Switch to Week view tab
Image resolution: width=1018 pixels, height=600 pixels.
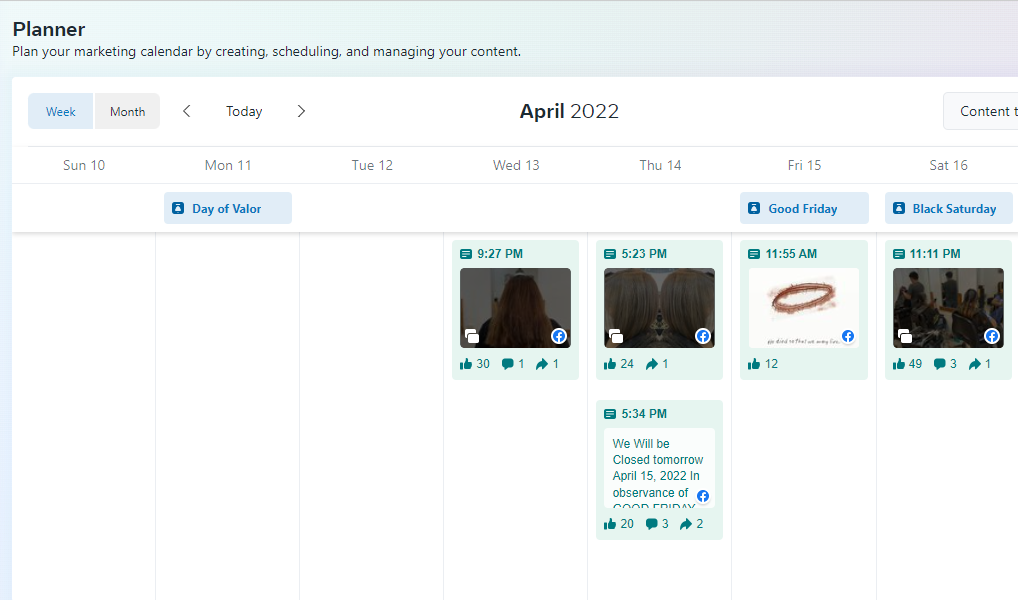tap(60, 111)
